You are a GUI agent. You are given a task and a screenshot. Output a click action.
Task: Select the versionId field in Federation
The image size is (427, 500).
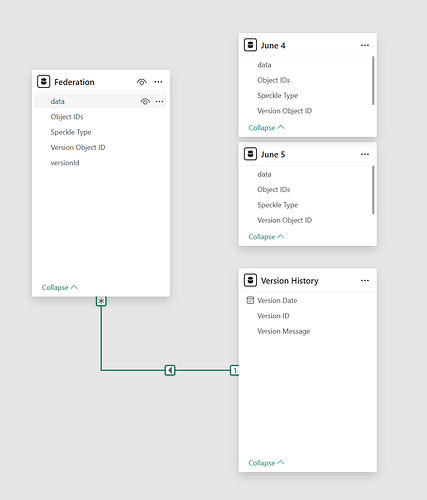point(65,163)
